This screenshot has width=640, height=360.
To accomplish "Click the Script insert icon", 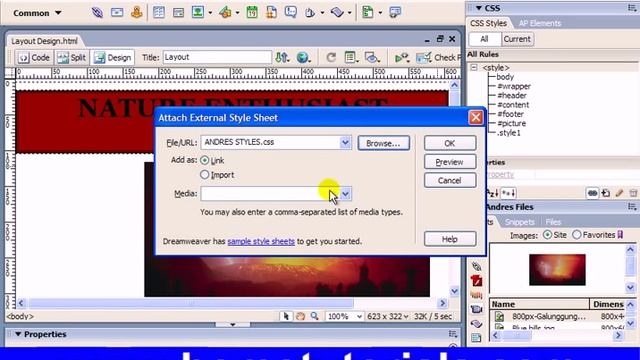I will [337, 13].
